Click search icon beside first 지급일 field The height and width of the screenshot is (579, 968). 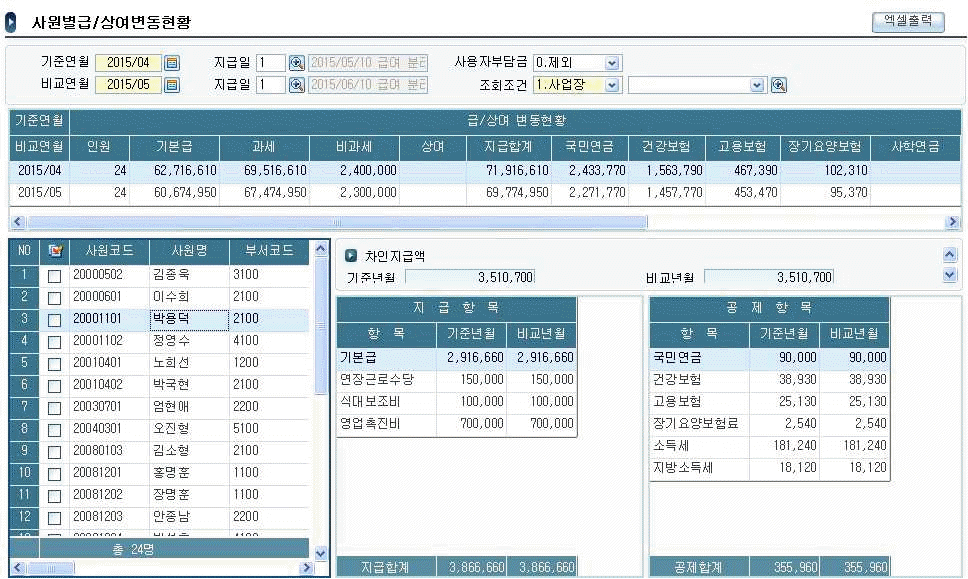(297, 63)
